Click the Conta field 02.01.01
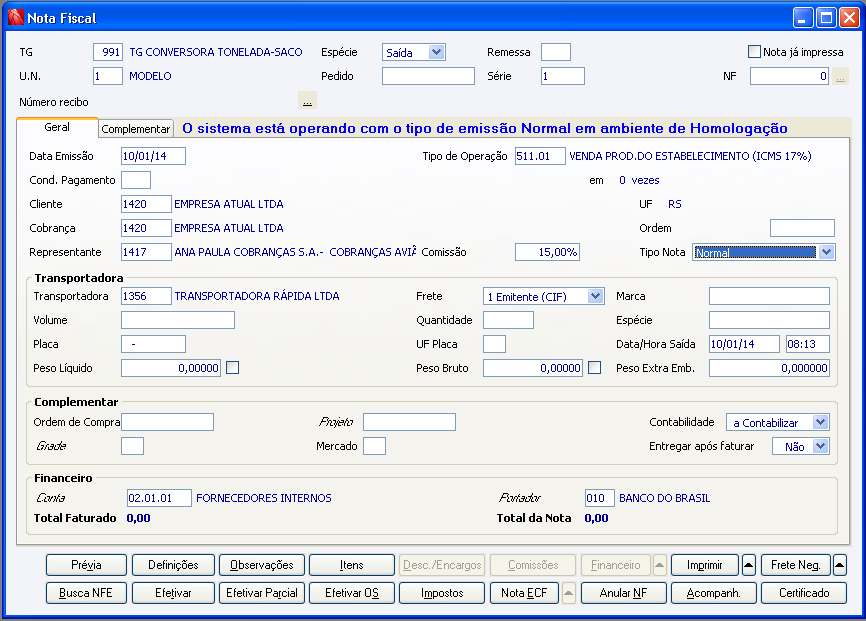 [159, 498]
